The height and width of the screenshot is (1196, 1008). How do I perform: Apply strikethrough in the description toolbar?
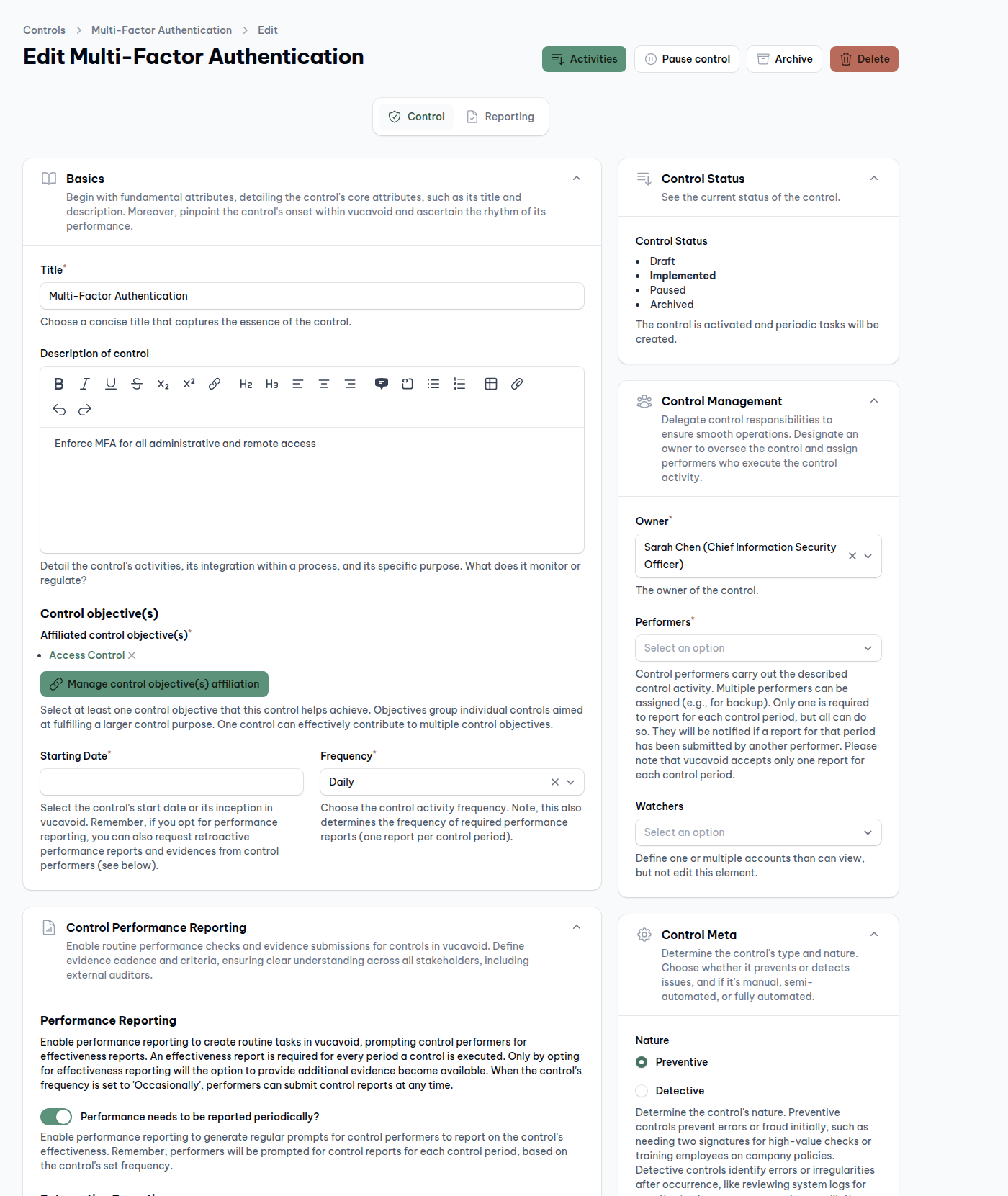coord(137,384)
